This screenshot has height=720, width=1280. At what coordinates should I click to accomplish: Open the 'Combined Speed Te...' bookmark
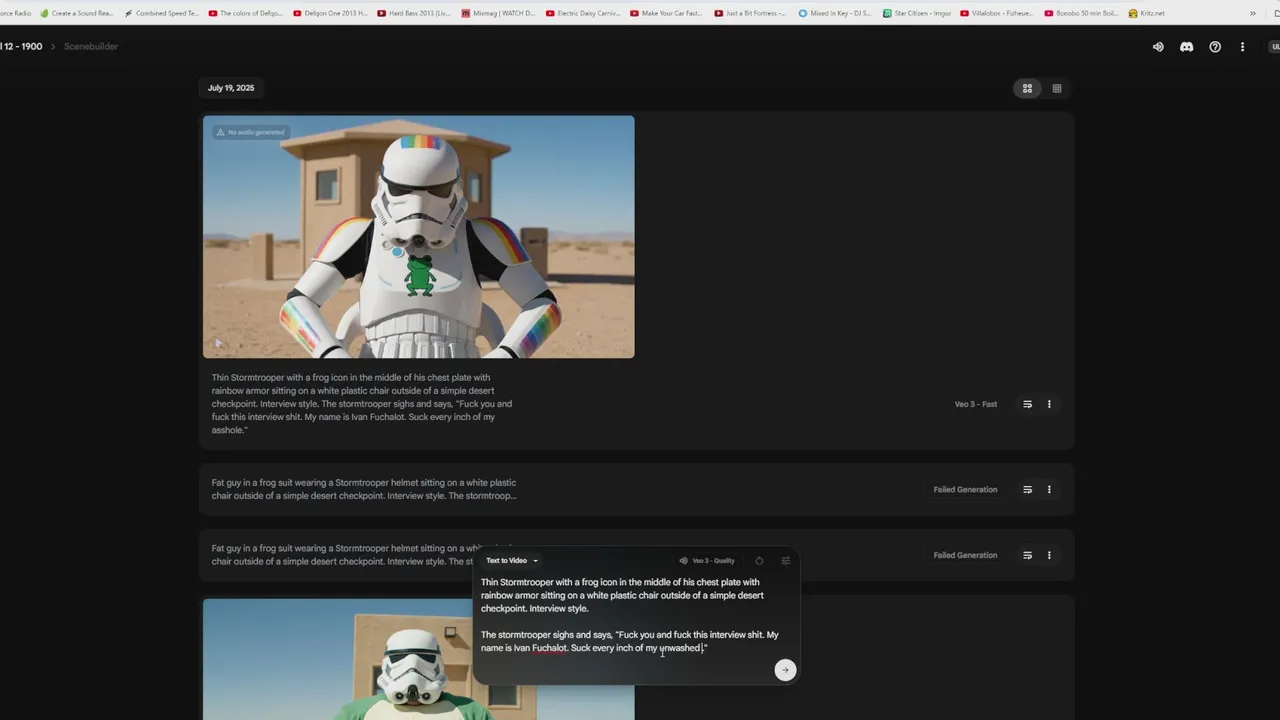161,13
